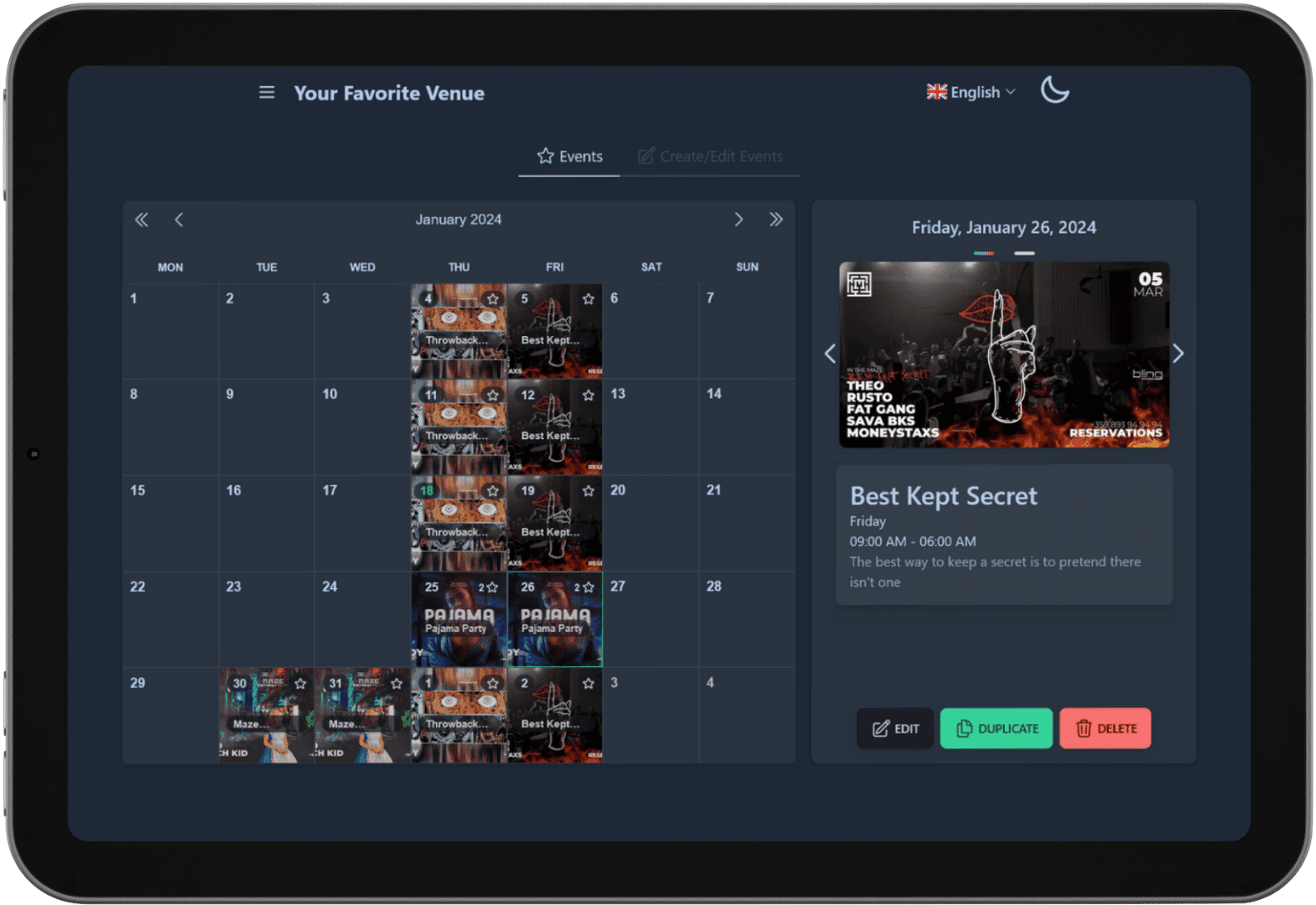Open the hamburger menu
The height and width of the screenshot is (905, 1316).
[267, 92]
